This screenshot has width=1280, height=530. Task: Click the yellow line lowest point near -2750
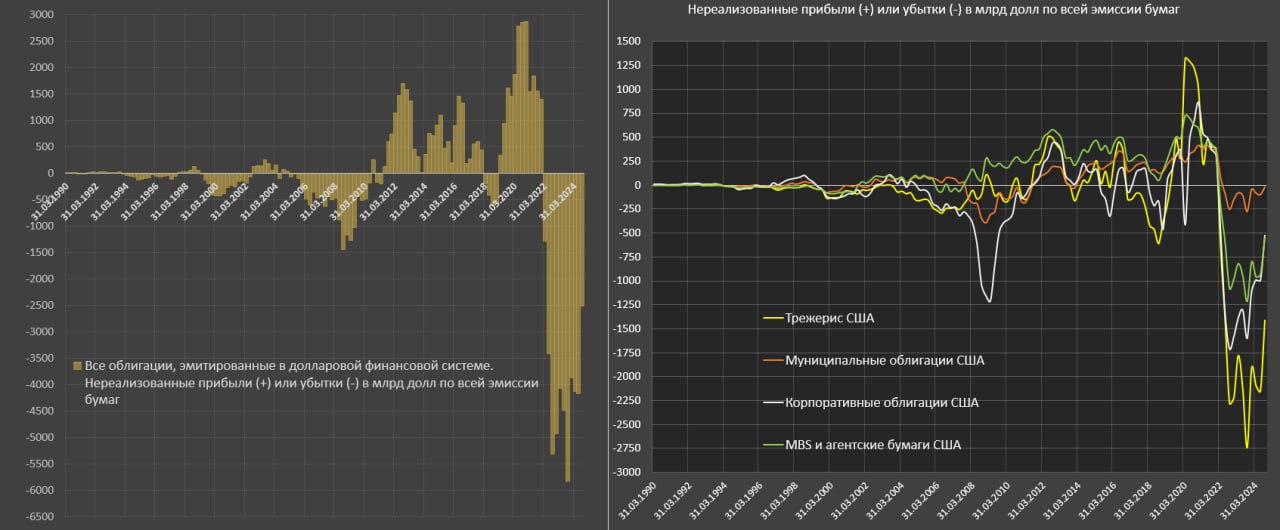[x=1246, y=444]
